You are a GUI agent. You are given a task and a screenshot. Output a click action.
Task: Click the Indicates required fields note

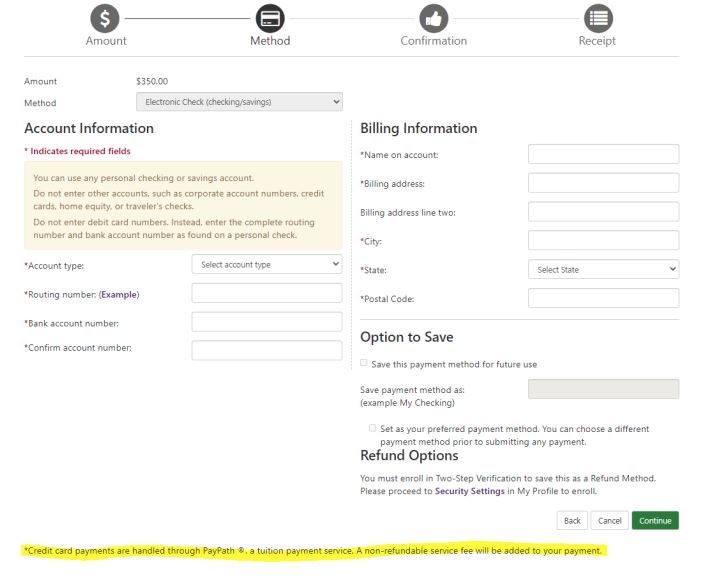click(x=77, y=151)
